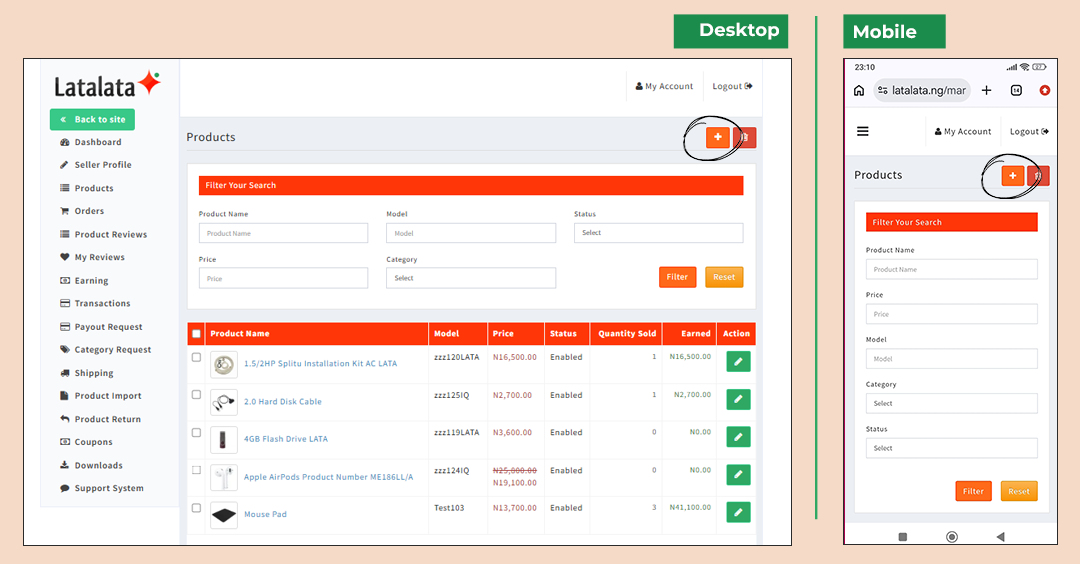Toggle the select-all checkbox in table header
The height and width of the screenshot is (564, 1080).
[x=196, y=333]
